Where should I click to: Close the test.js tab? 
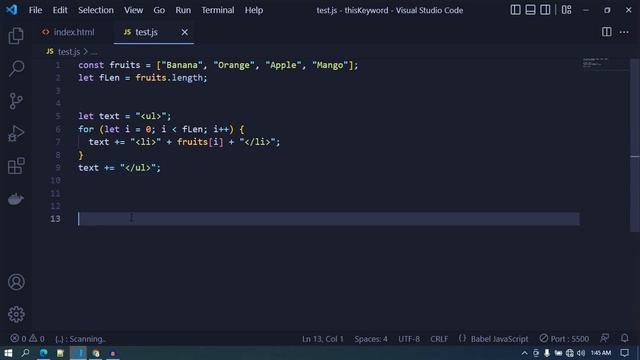tap(184, 32)
